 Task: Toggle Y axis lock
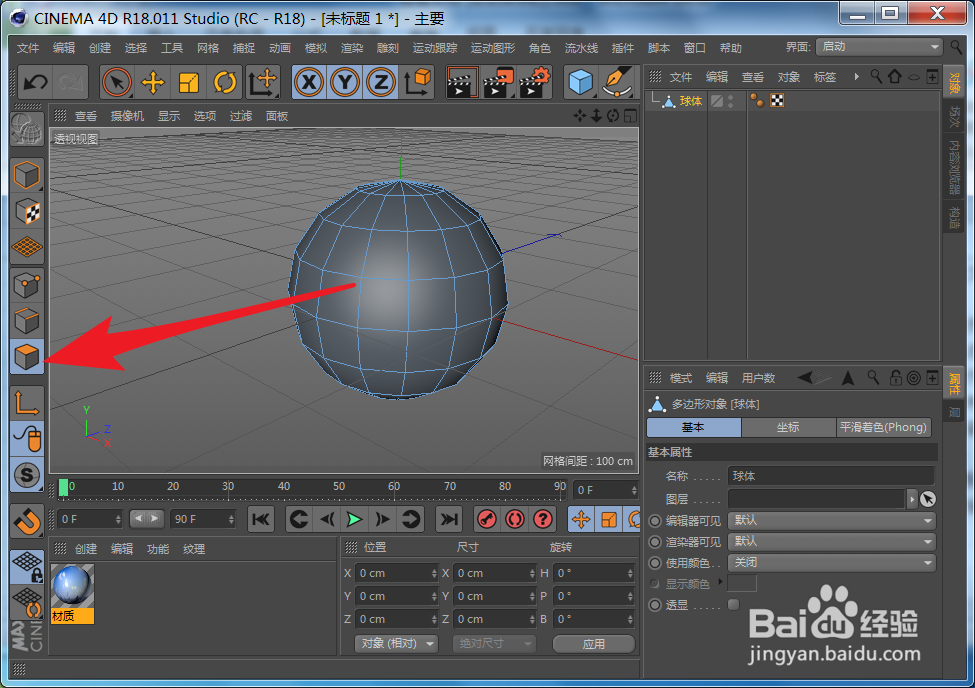345,82
